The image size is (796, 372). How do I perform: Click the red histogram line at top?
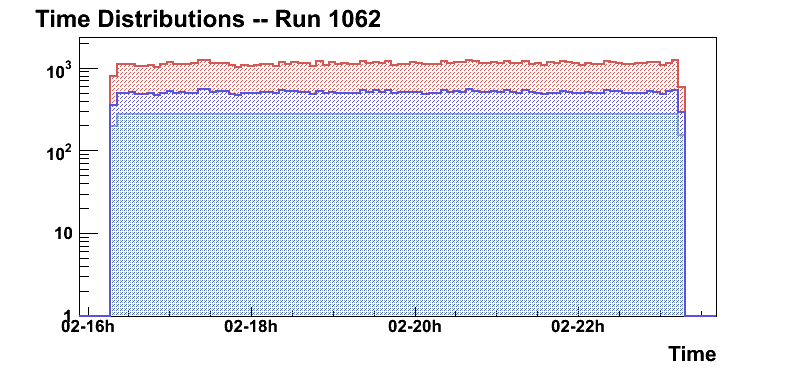click(x=396, y=63)
